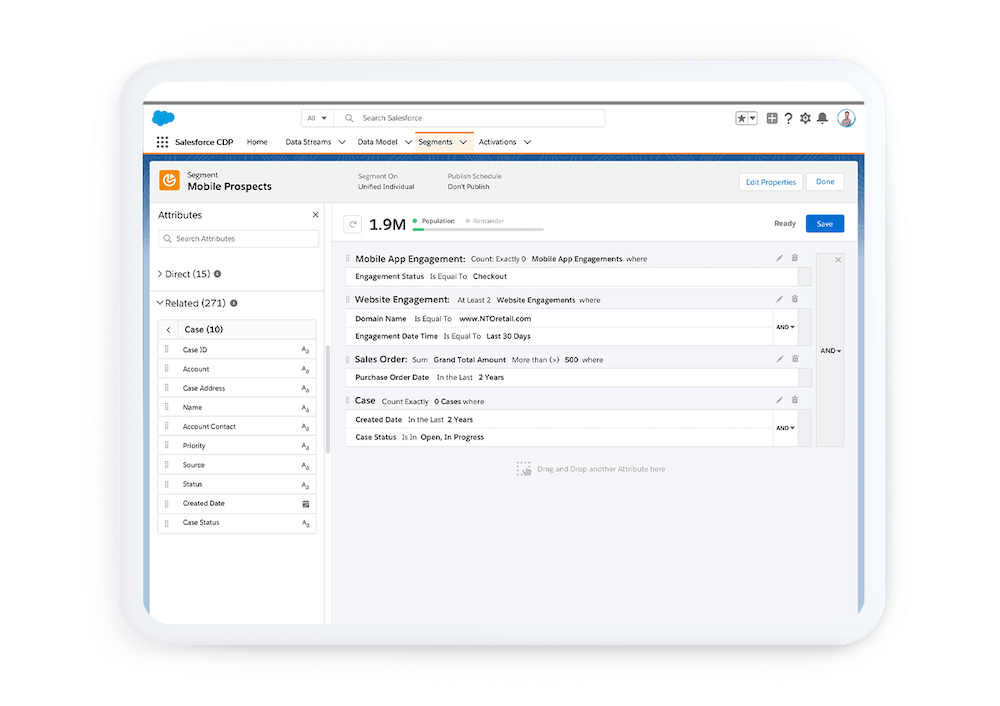Delete the Sales Order container via trash icon
Viewport: 1000px width, 706px height.
click(x=795, y=358)
